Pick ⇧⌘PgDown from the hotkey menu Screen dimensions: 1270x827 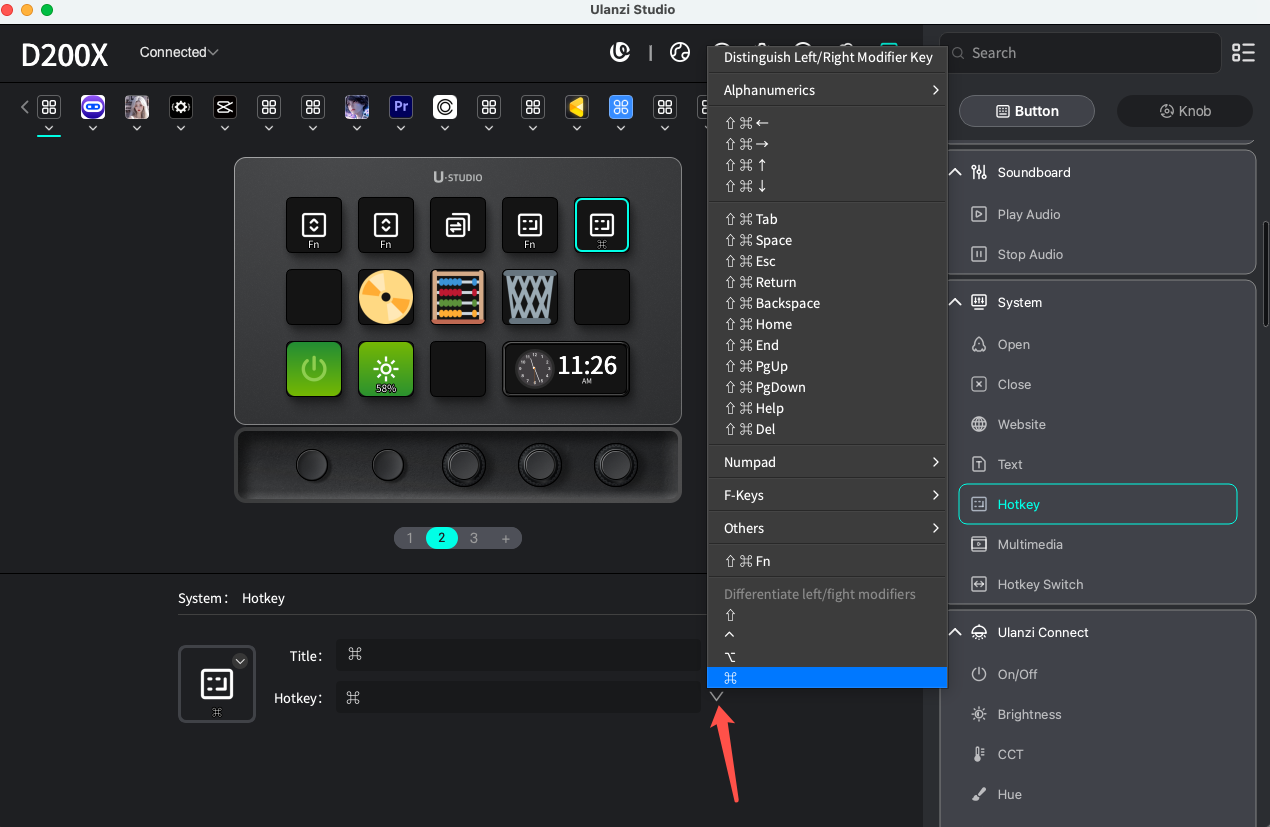(x=827, y=387)
